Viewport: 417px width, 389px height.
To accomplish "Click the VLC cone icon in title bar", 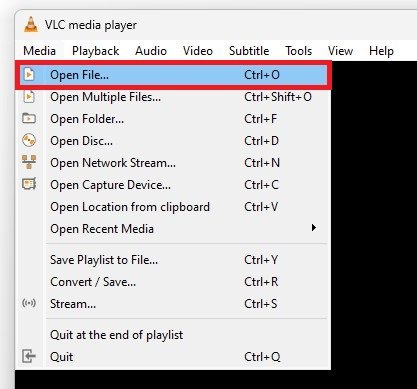I will [31, 25].
